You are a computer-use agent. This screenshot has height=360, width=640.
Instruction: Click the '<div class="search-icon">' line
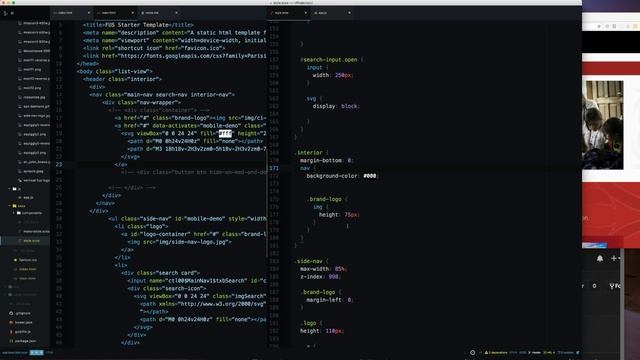pos(167,289)
